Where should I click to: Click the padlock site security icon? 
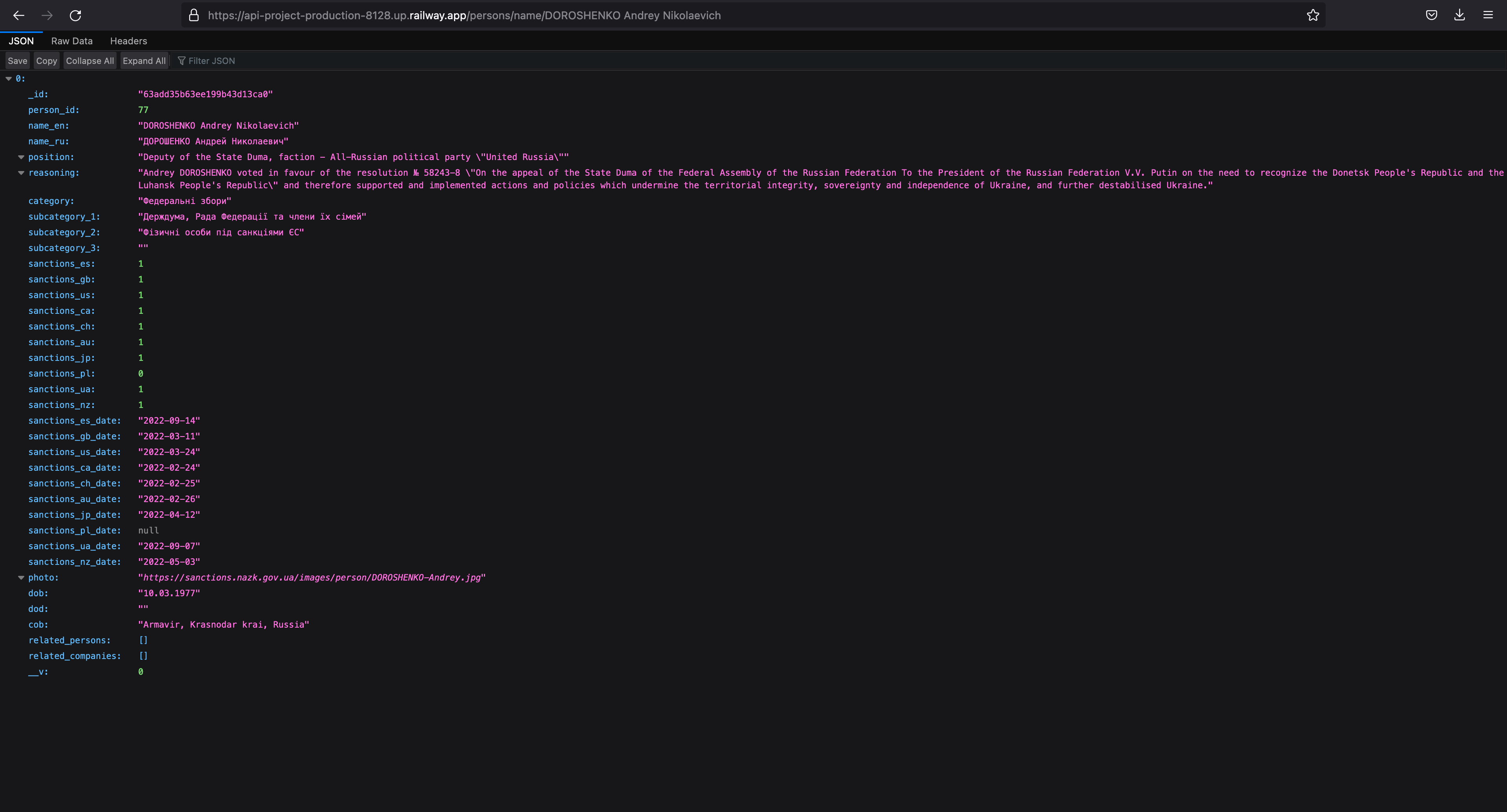tap(193, 16)
